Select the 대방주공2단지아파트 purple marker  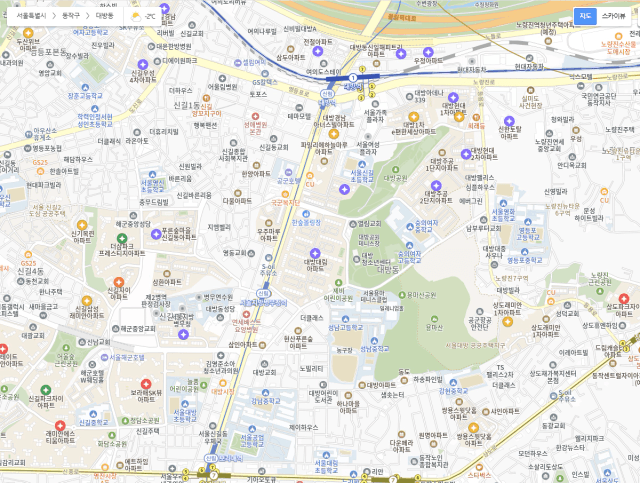436,186
